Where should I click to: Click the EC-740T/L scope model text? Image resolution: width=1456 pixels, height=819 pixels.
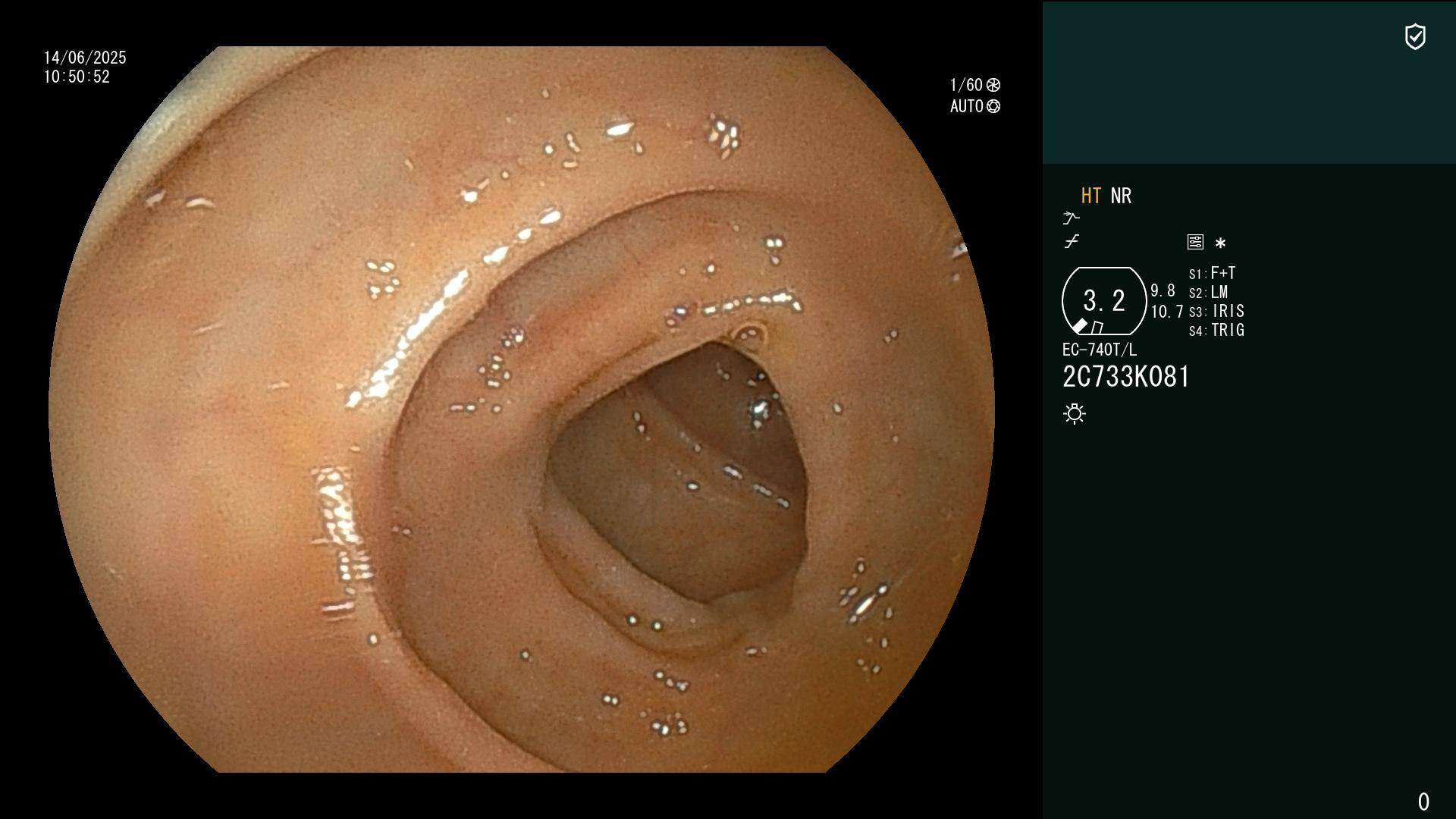(1100, 350)
